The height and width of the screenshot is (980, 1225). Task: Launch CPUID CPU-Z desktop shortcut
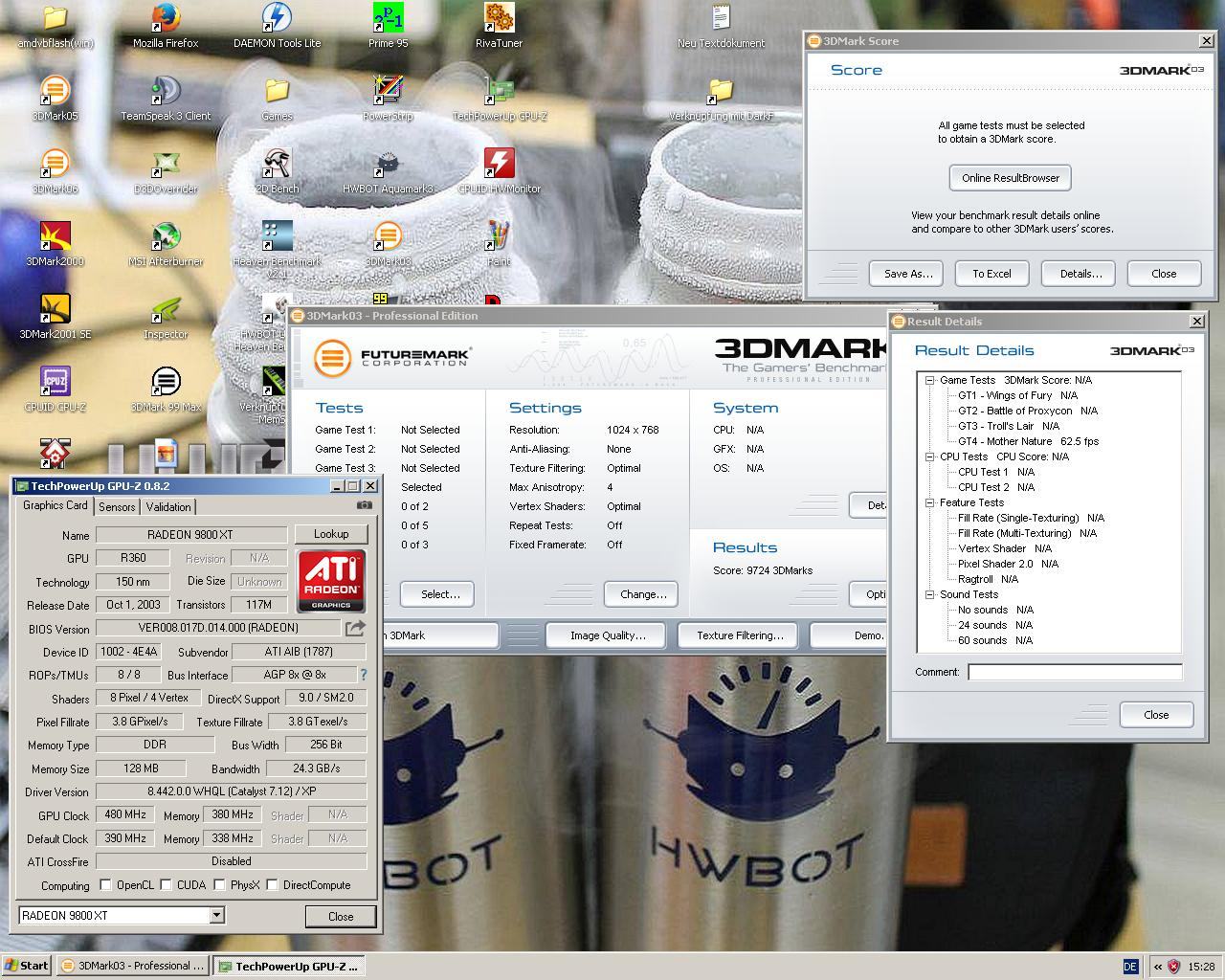[x=56, y=390]
